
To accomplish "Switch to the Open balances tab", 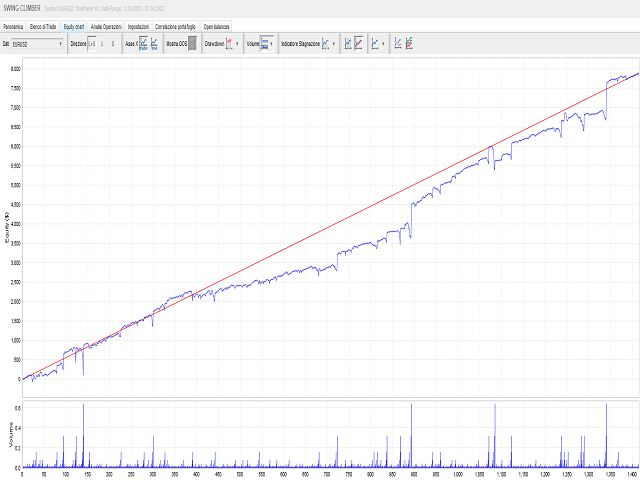I will click(216, 27).
